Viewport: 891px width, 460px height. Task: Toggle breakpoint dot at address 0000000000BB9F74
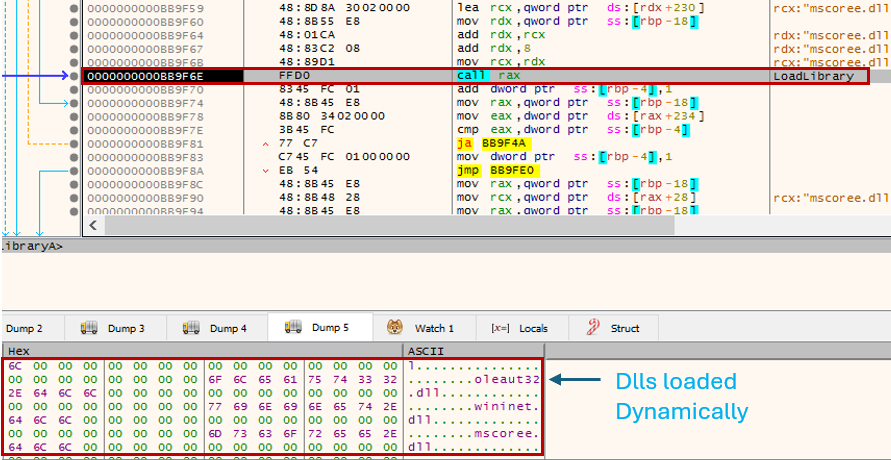tap(74, 103)
